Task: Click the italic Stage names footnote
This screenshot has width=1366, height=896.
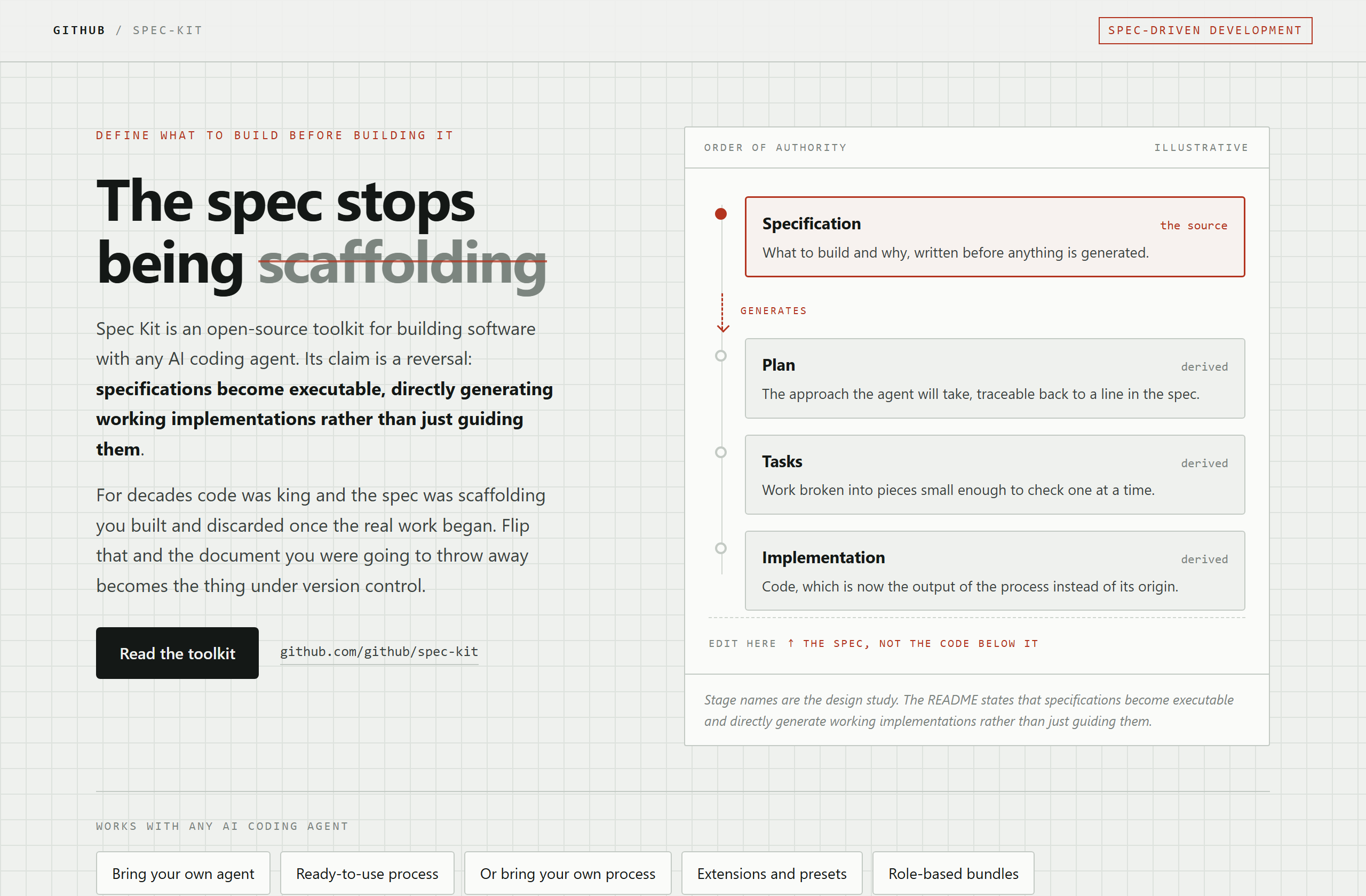Action: 969,710
